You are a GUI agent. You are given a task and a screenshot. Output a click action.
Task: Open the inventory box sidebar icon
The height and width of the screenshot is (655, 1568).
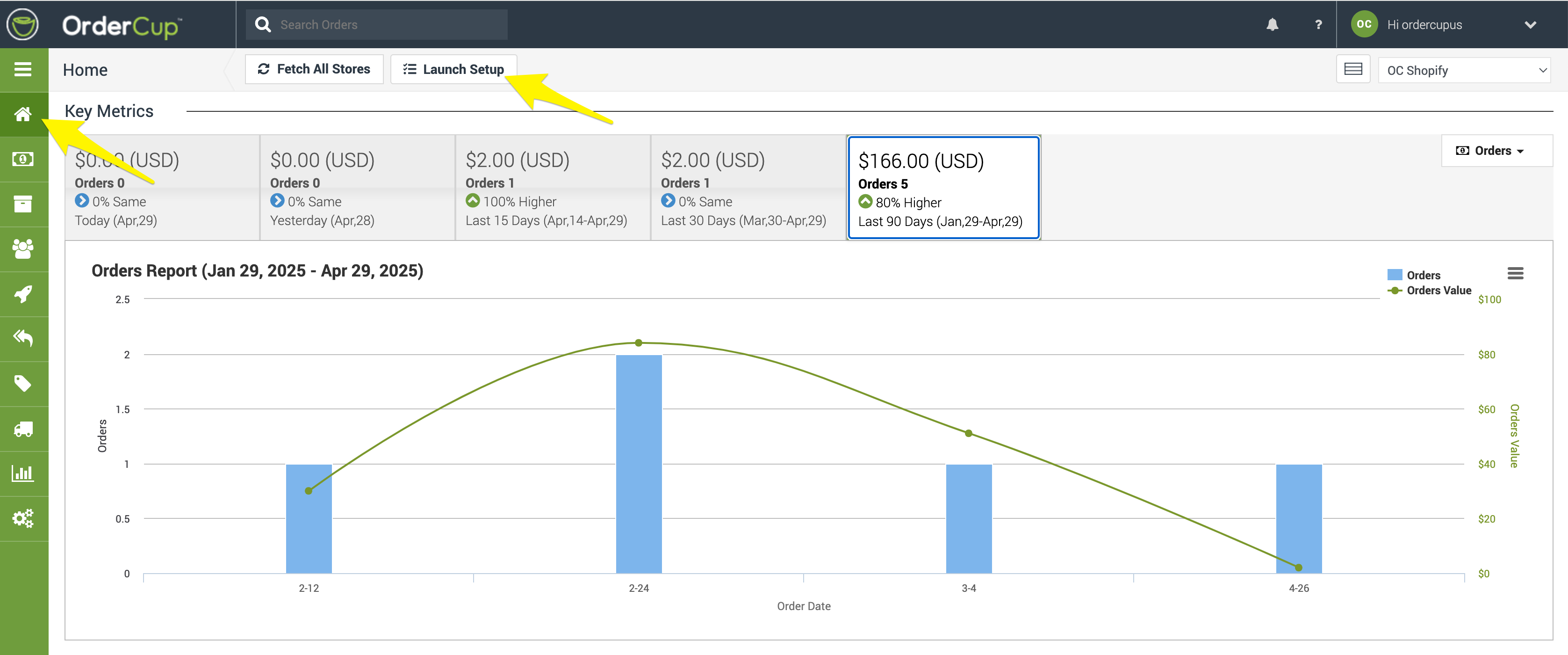click(23, 204)
